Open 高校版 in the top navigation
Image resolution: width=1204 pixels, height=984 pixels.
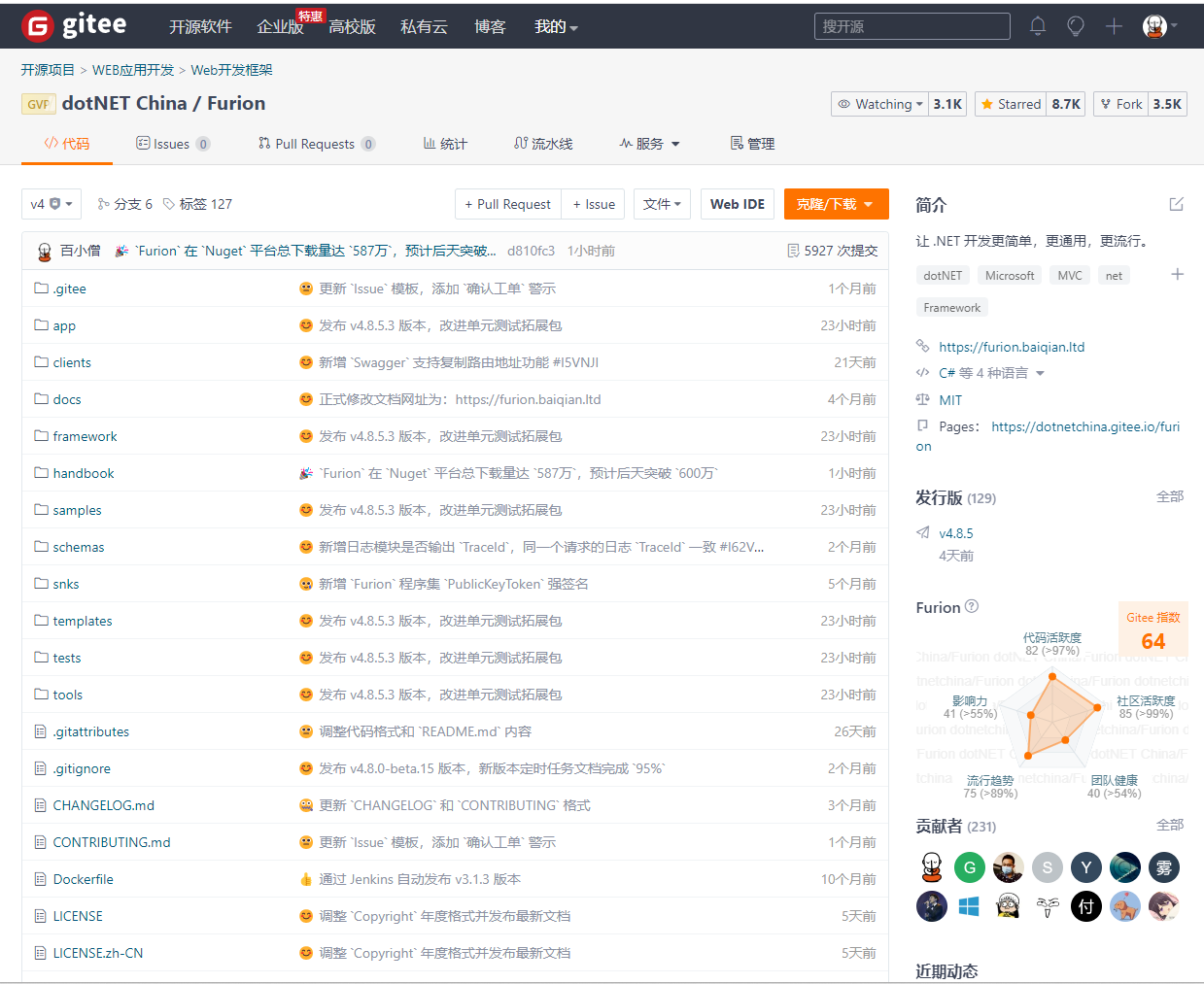click(x=352, y=27)
